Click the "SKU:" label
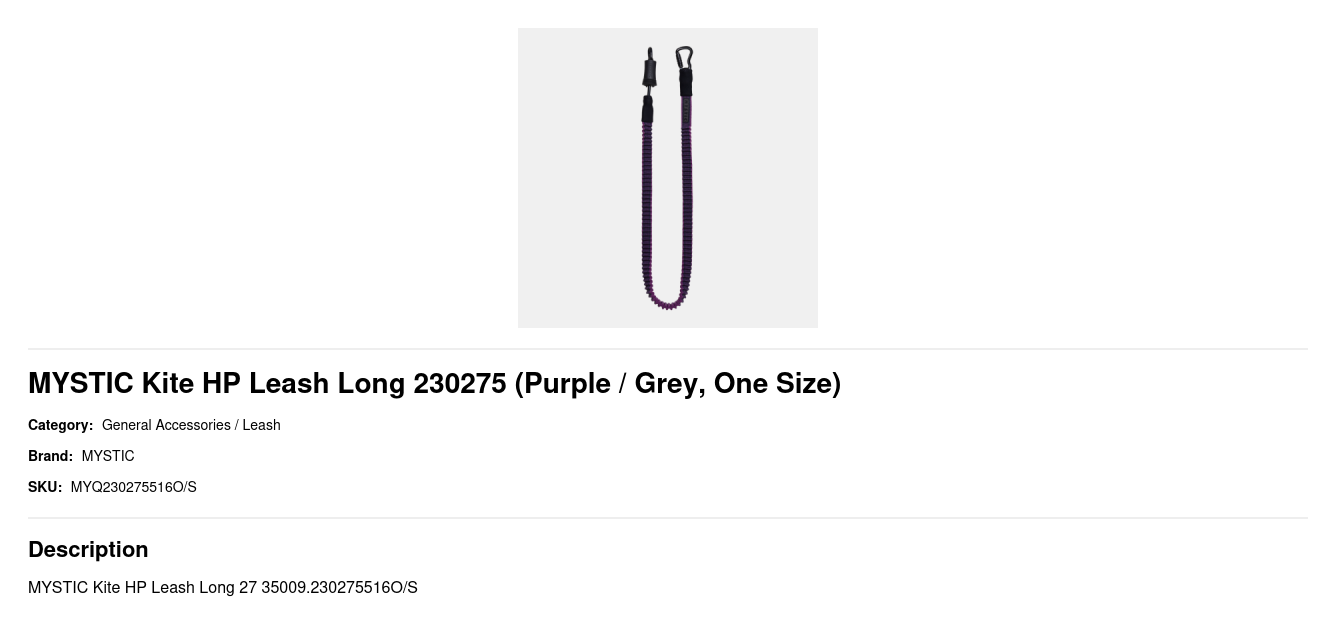The height and width of the screenshot is (627, 1328). 45,487
